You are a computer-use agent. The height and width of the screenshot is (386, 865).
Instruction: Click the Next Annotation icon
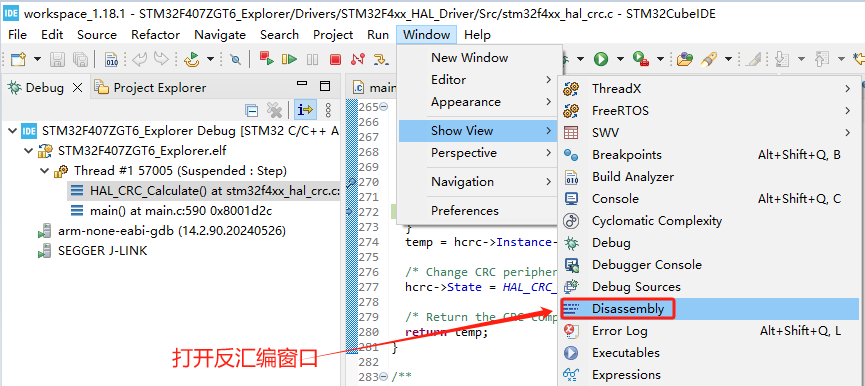pos(782,59)
